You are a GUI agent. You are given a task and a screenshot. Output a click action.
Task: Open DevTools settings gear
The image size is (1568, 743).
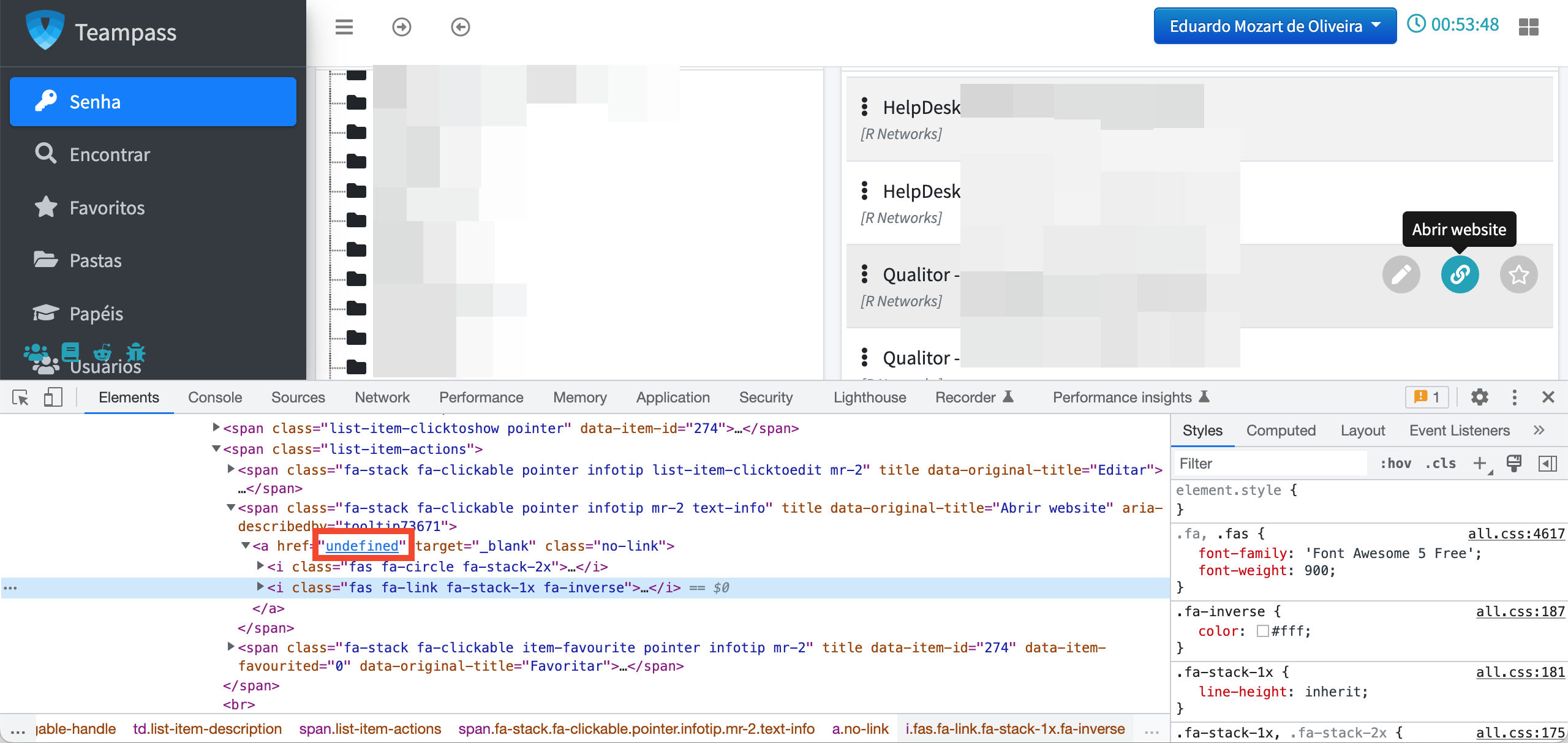point(1480,397)
